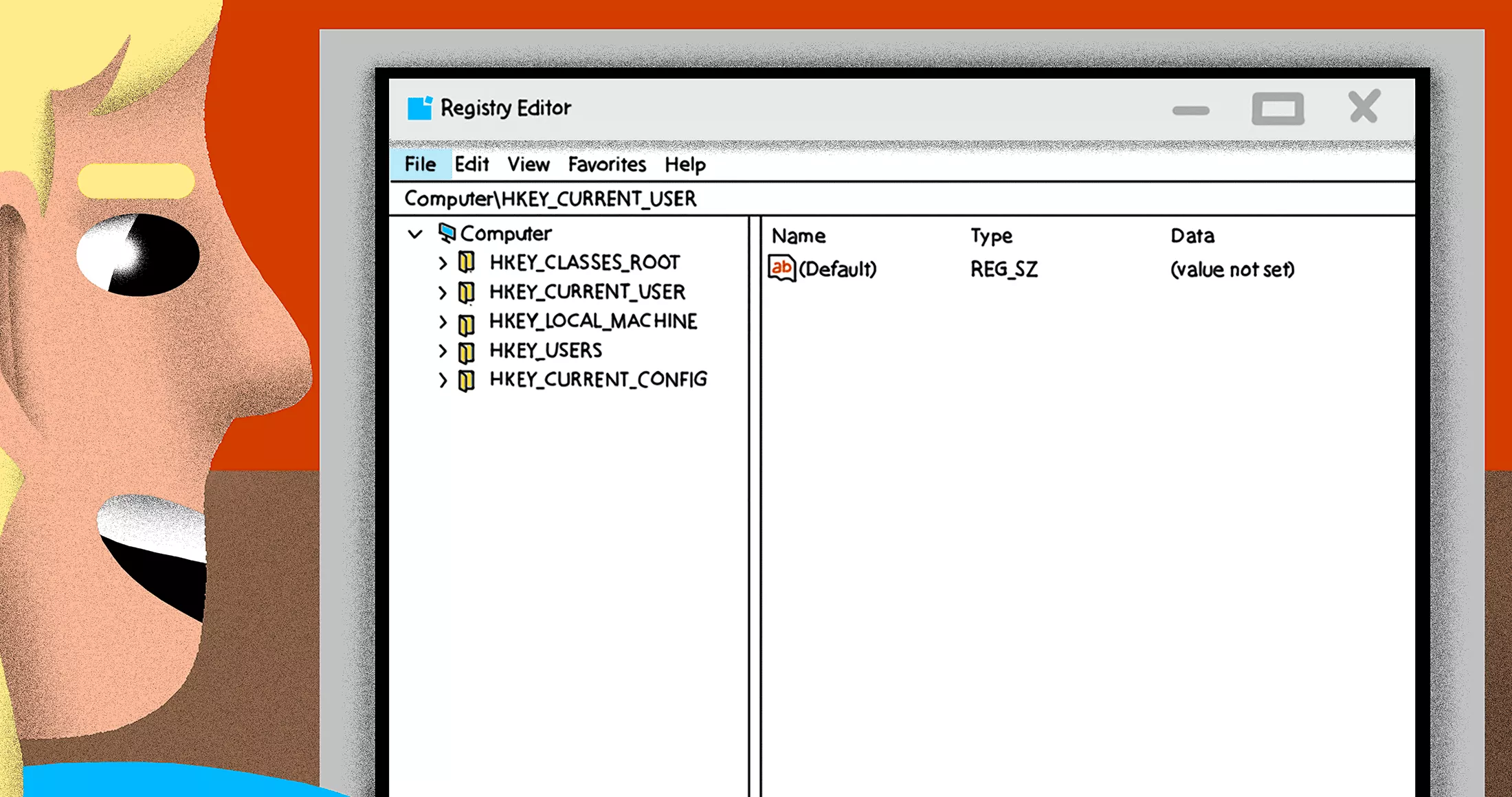The width and height of the screenshot is (1512, 797).
Task: Close the Registry Editor window
Action: coord(1364,106)
